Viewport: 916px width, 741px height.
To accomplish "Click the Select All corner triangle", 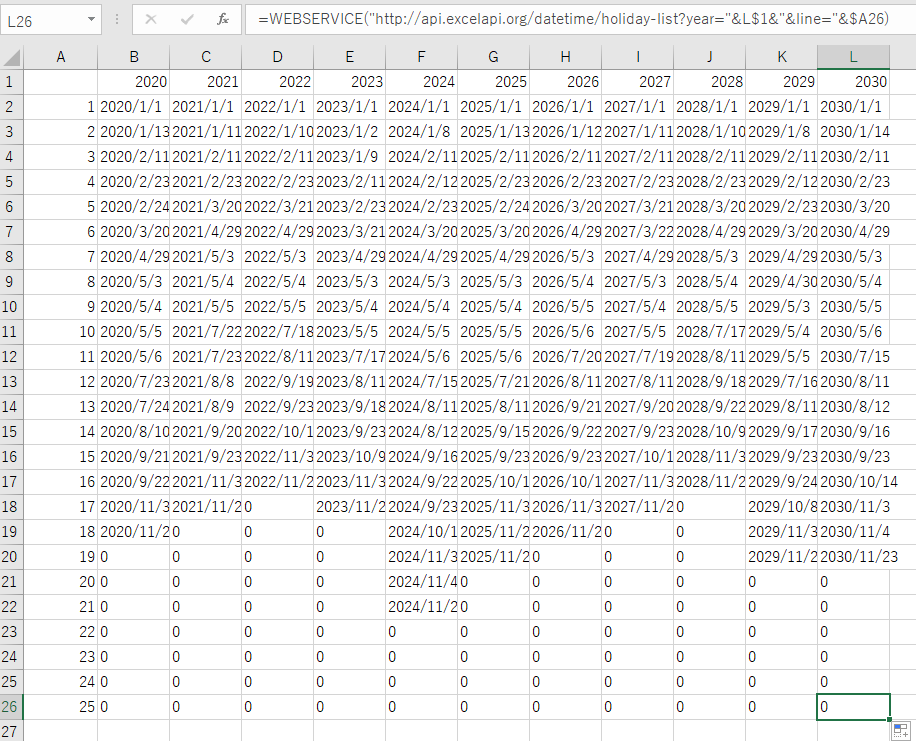I will point(12,57).
